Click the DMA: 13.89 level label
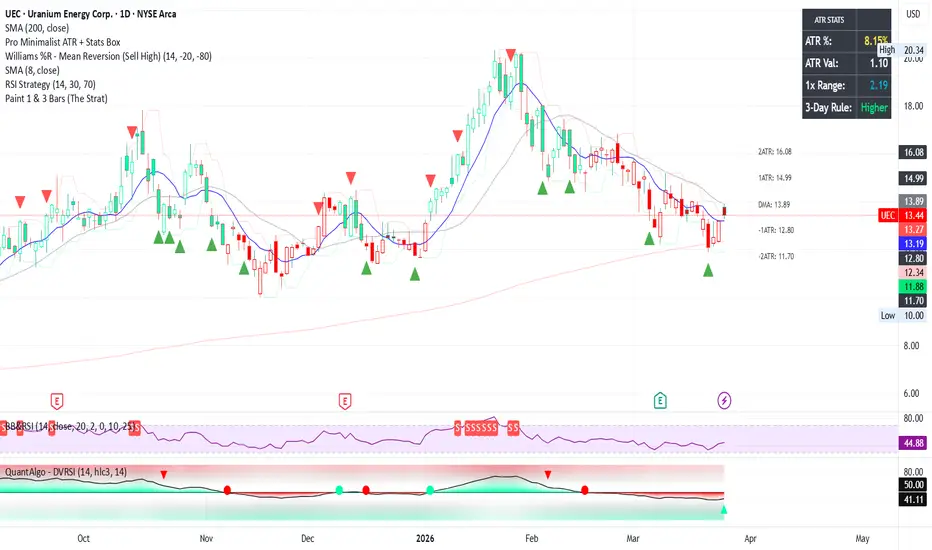Screen dimensions: 932x550 pos(774,205)
